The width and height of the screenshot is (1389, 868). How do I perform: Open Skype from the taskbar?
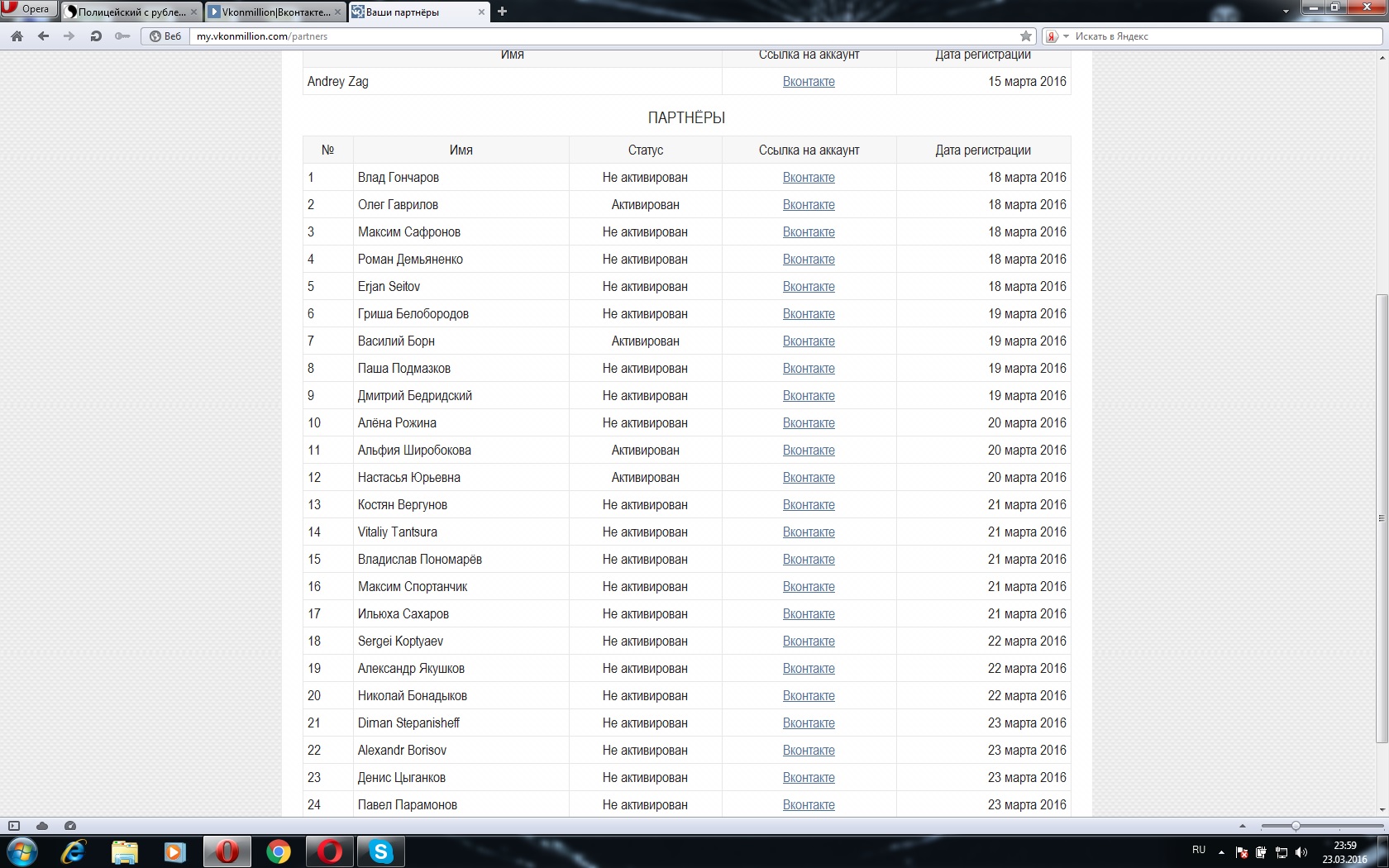click(x=380, y=851)
